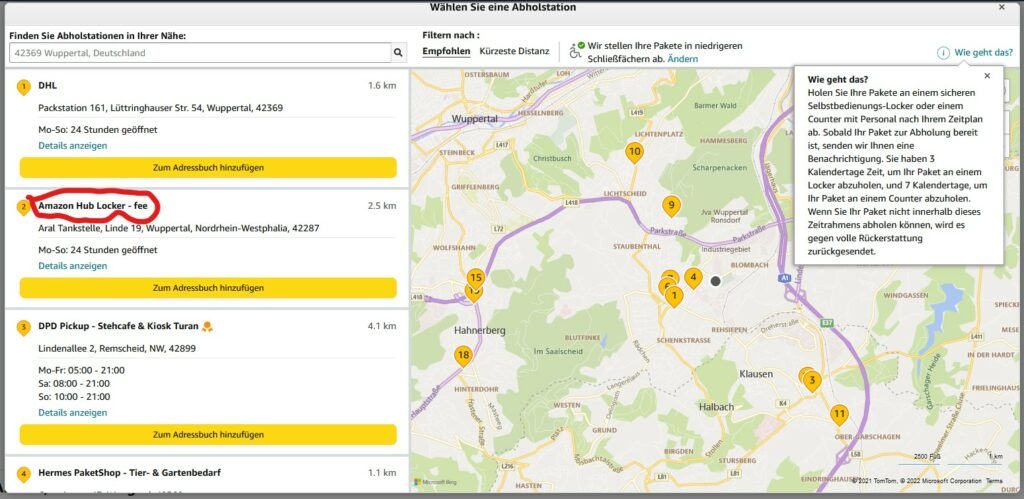Open the Wie geht das? help link
This screenshot has width=1024, height=499.
pos(984,52)
